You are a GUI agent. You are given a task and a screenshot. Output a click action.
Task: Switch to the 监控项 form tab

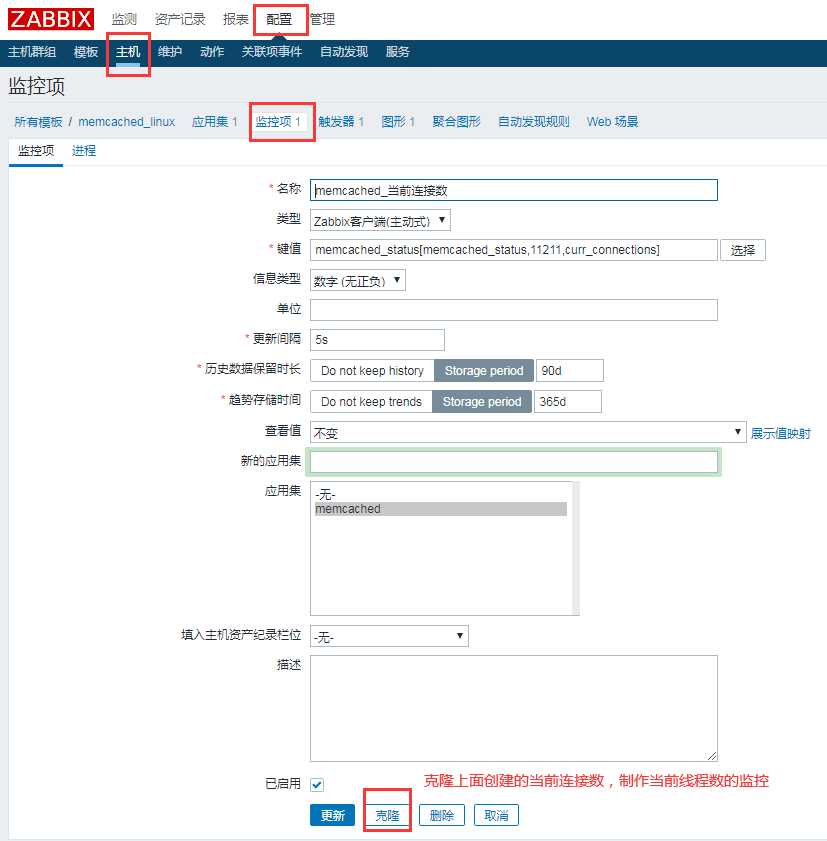click(x=36, y=151)
